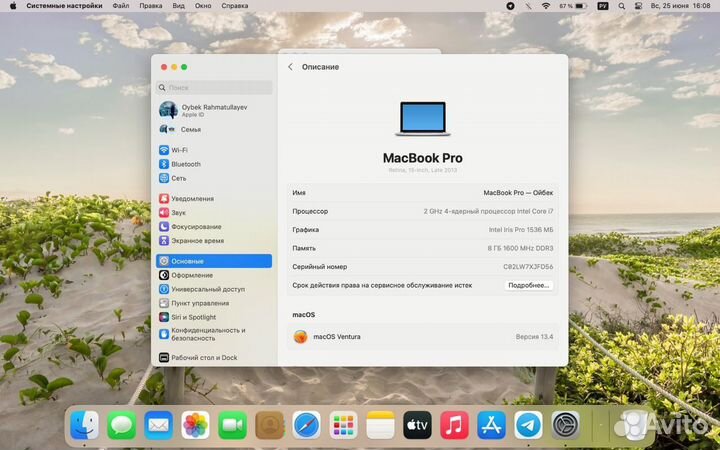Click graphics value Intel Iris Pro 1536 МБ

pos(521,230)
